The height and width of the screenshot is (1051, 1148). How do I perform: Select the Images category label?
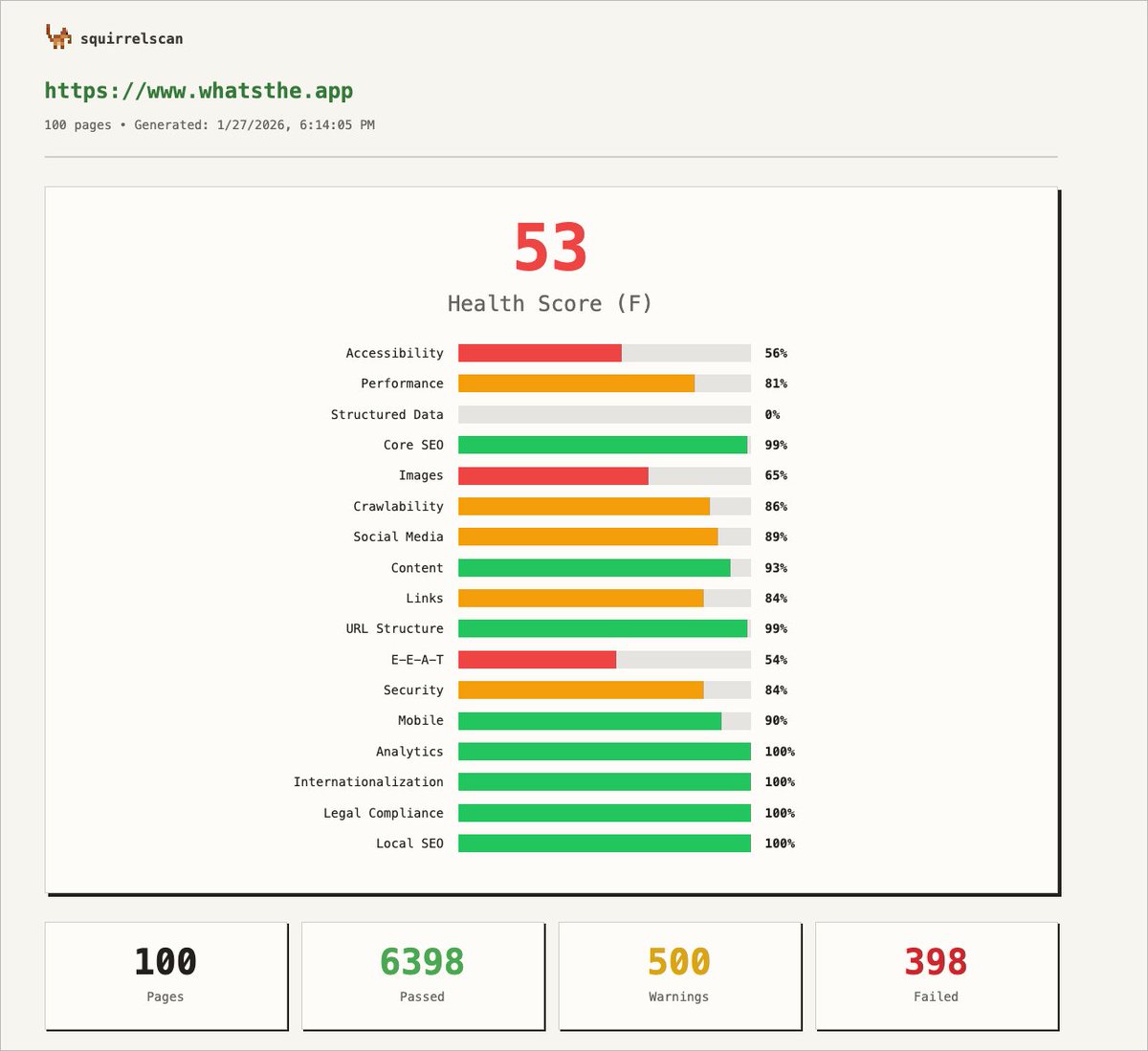click(421, 475)
